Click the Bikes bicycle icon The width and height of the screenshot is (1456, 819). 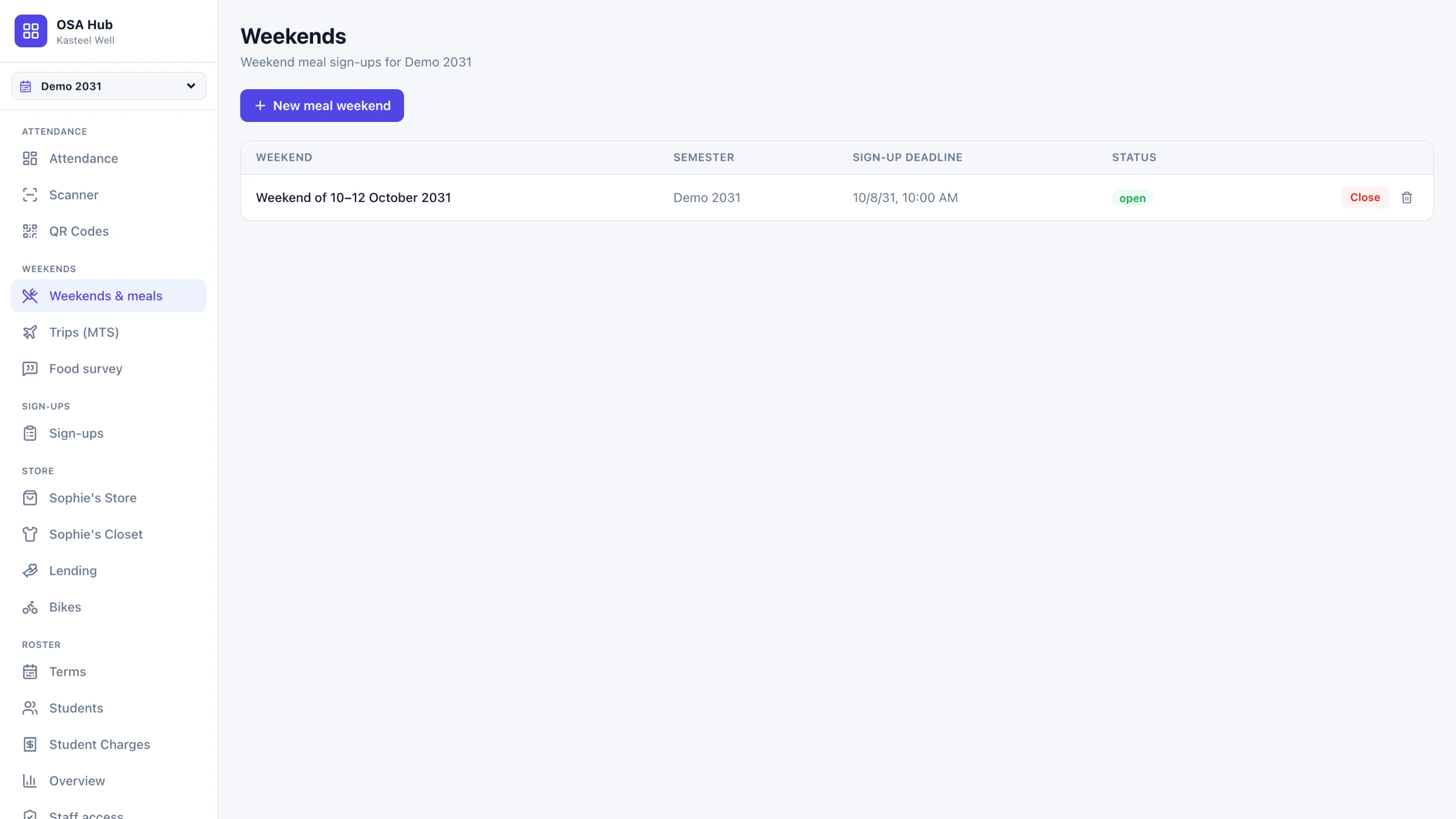pyautogui.click(x=30, y=607)
